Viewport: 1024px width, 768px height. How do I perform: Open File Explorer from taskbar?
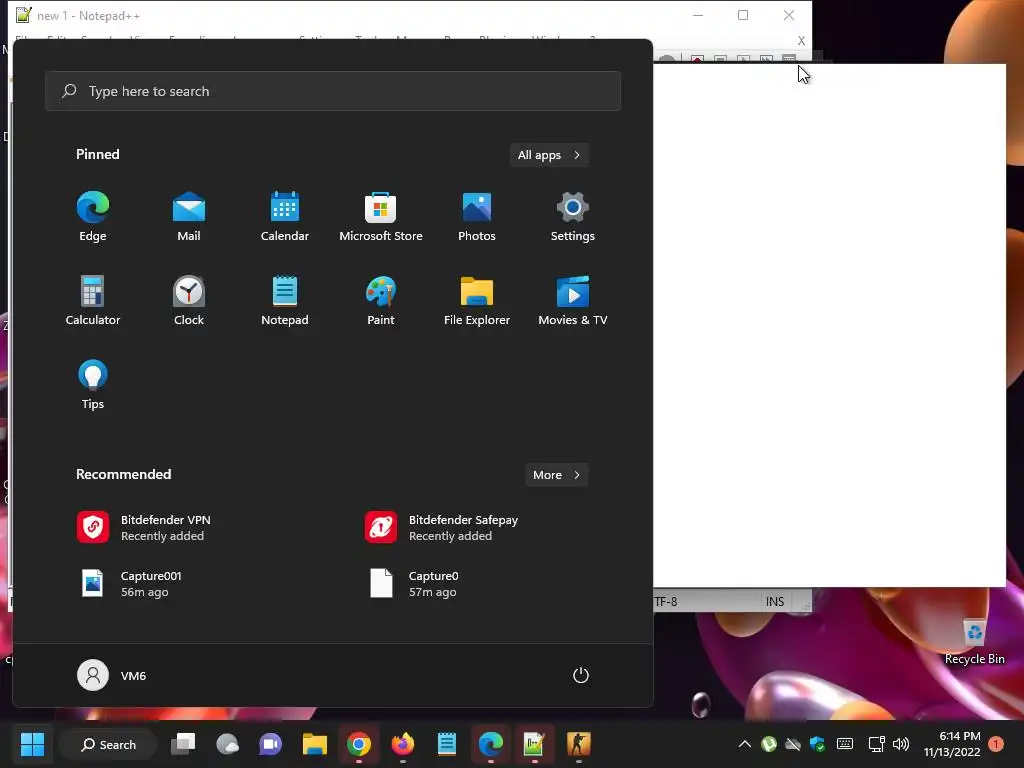[315, 744]
